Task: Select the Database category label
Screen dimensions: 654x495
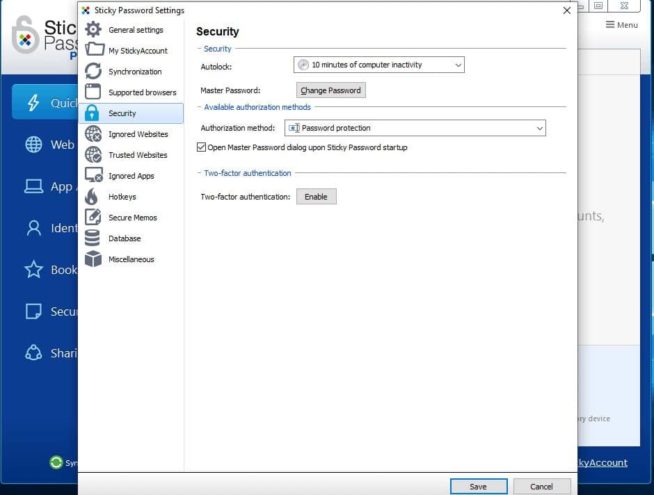Action: coord(124,239)
